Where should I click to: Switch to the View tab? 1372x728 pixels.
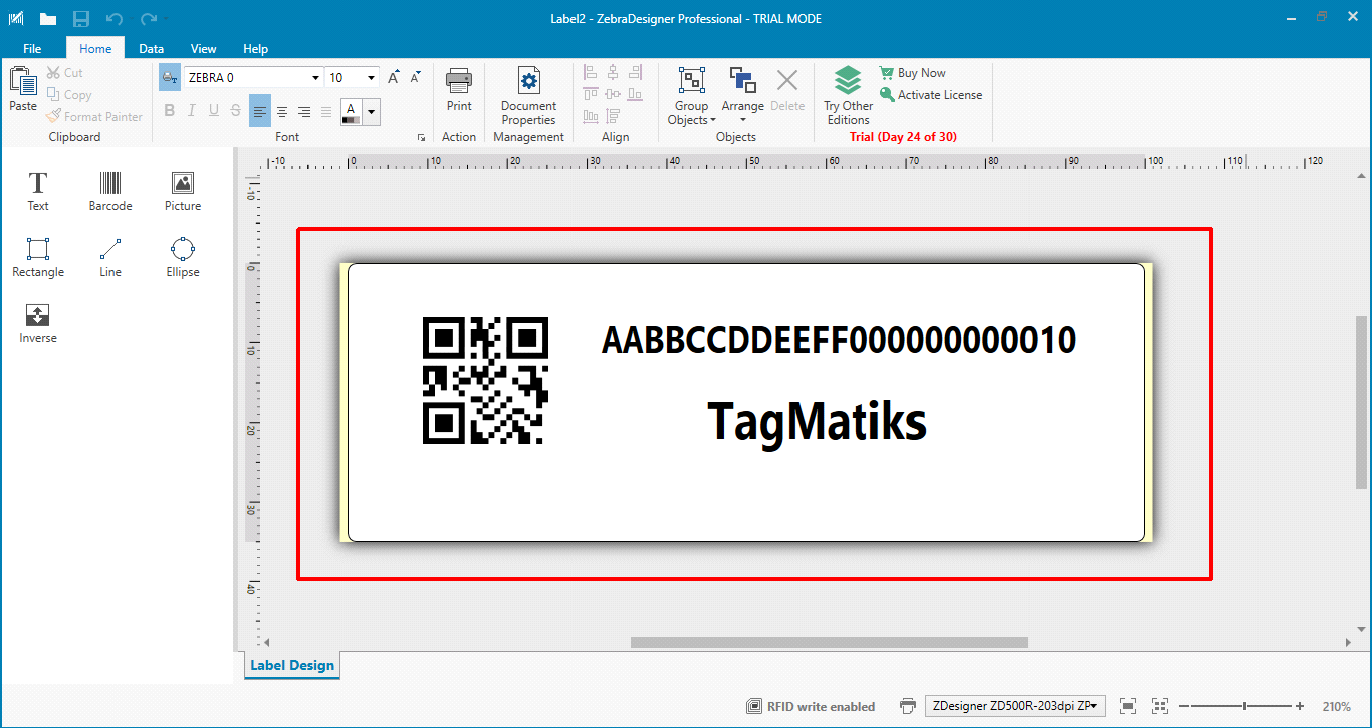[204, 48]
